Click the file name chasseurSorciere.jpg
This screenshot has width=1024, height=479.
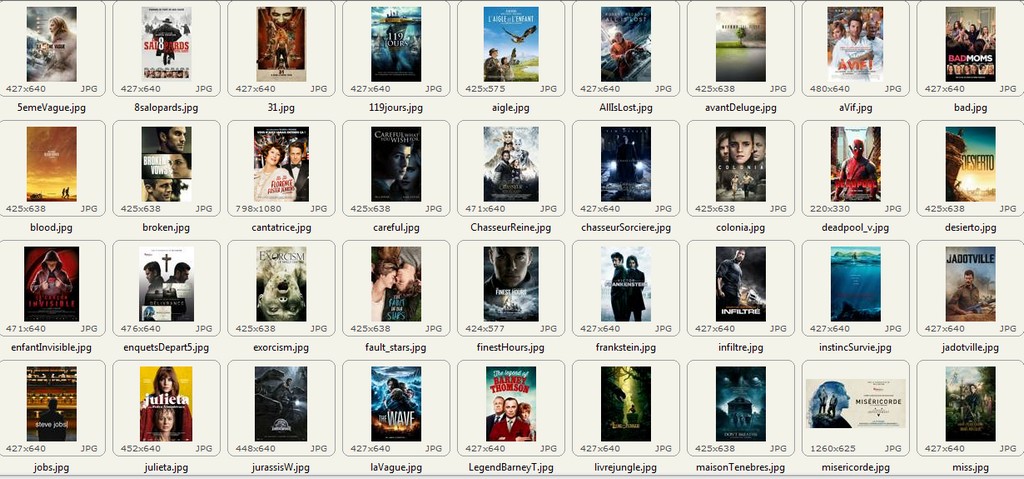[x=626, y=228]
